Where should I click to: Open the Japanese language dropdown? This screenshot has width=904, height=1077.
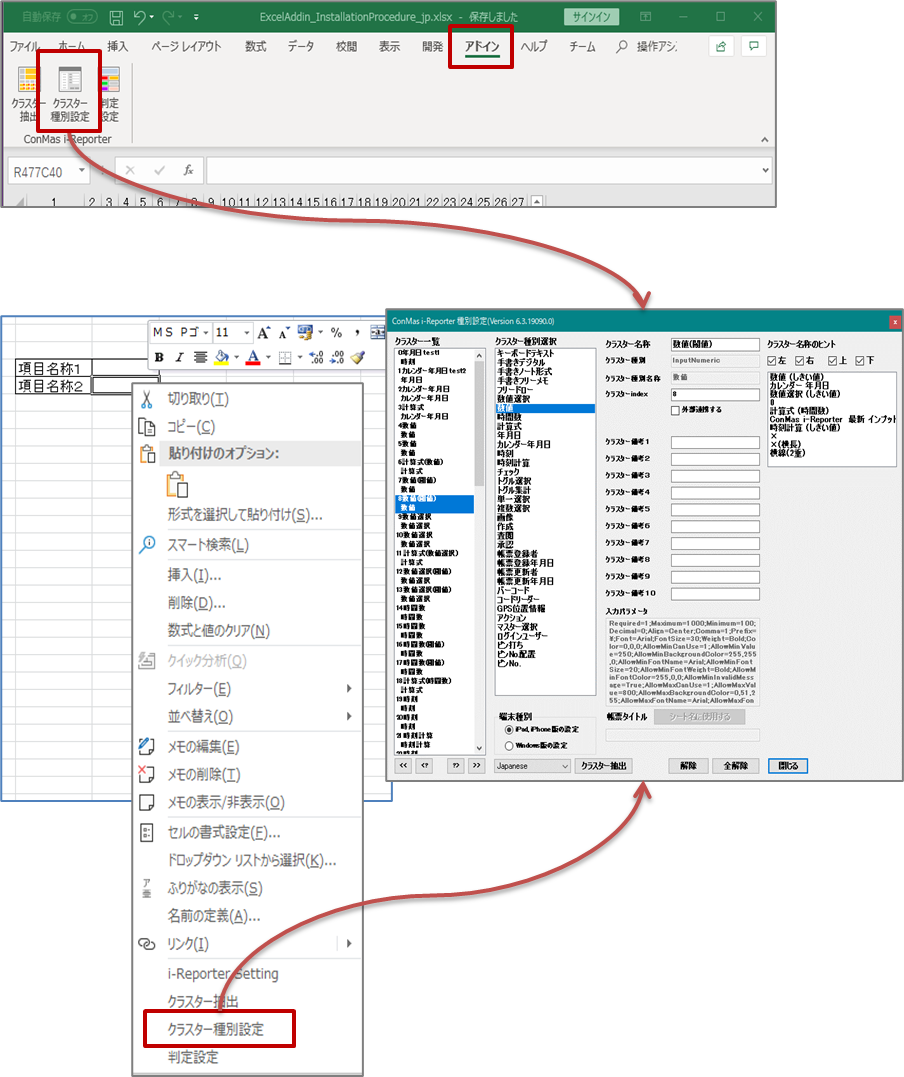tap(532, 766)
